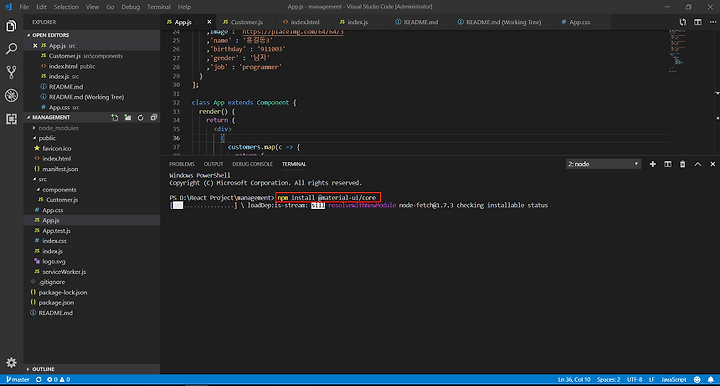Image resolution: width=720 pixels, height=386 pixels.
Task: Open the Explorer view in activity bar
Action: [x=11, y=26]
